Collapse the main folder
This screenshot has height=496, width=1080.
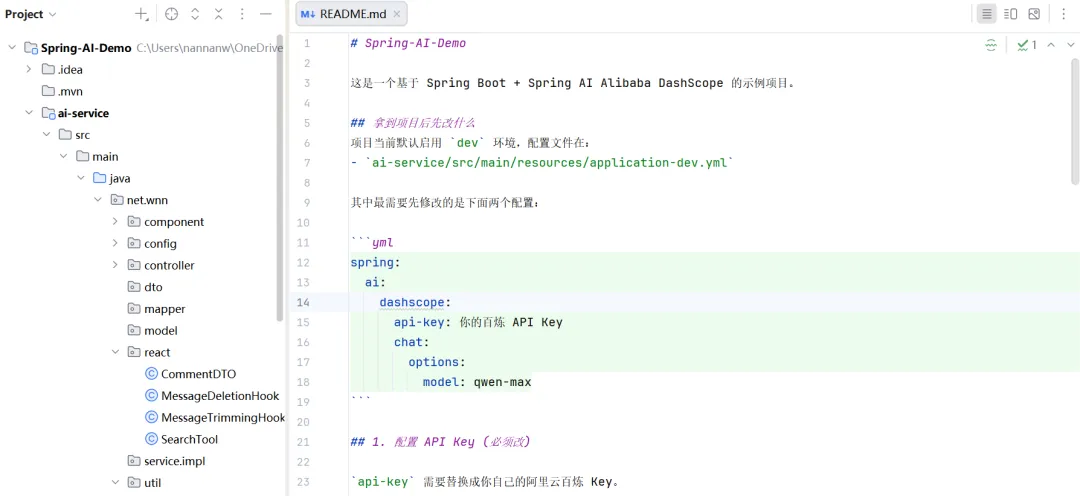coord(63,156)
